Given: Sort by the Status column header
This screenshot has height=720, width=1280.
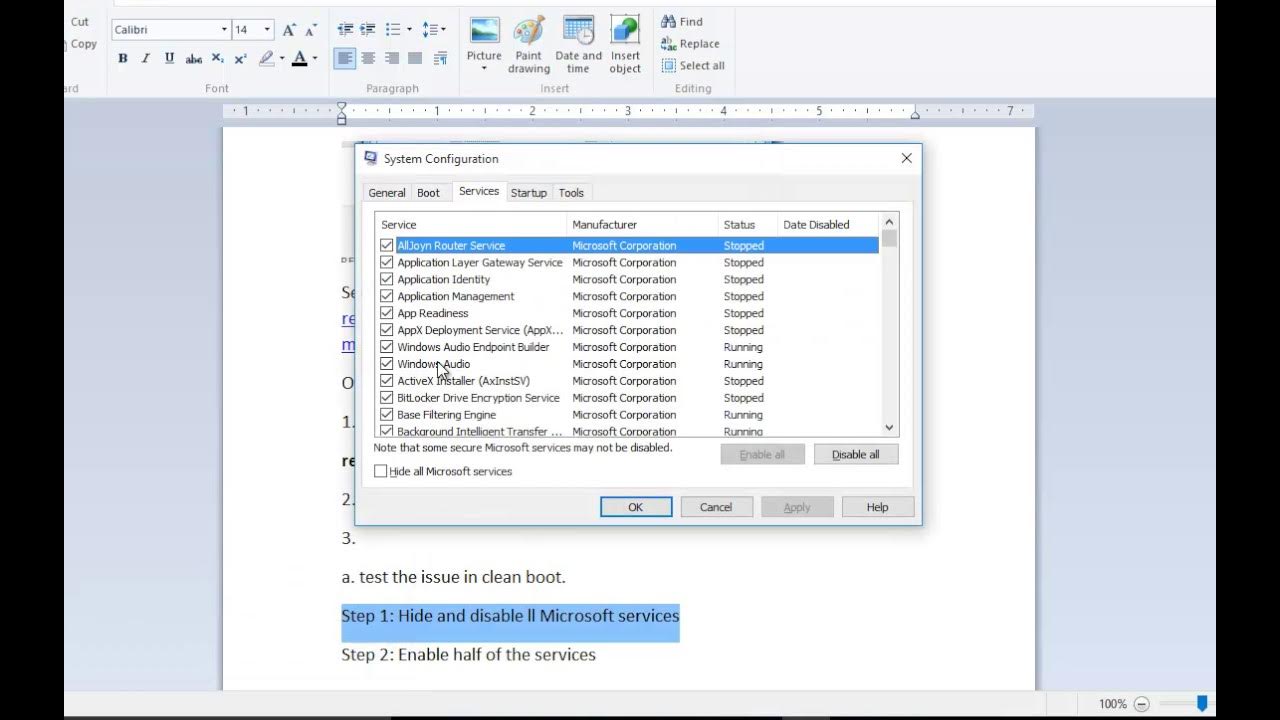Looking at the screenshot, I should click(747, 225).
